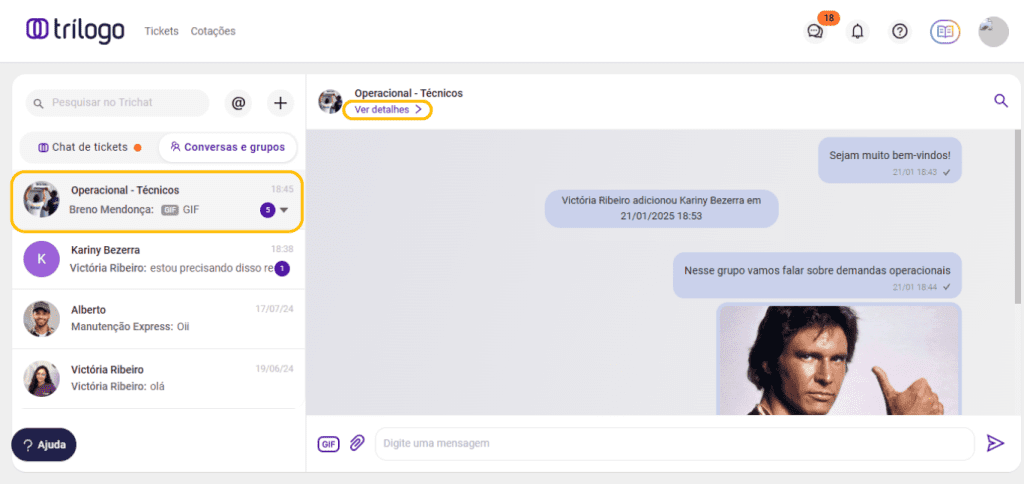Click message 'Nesse grupo vamos falar sobre demandas operacionais'
This screenshot has height=484, width=1024.
(x=817, y=275)
